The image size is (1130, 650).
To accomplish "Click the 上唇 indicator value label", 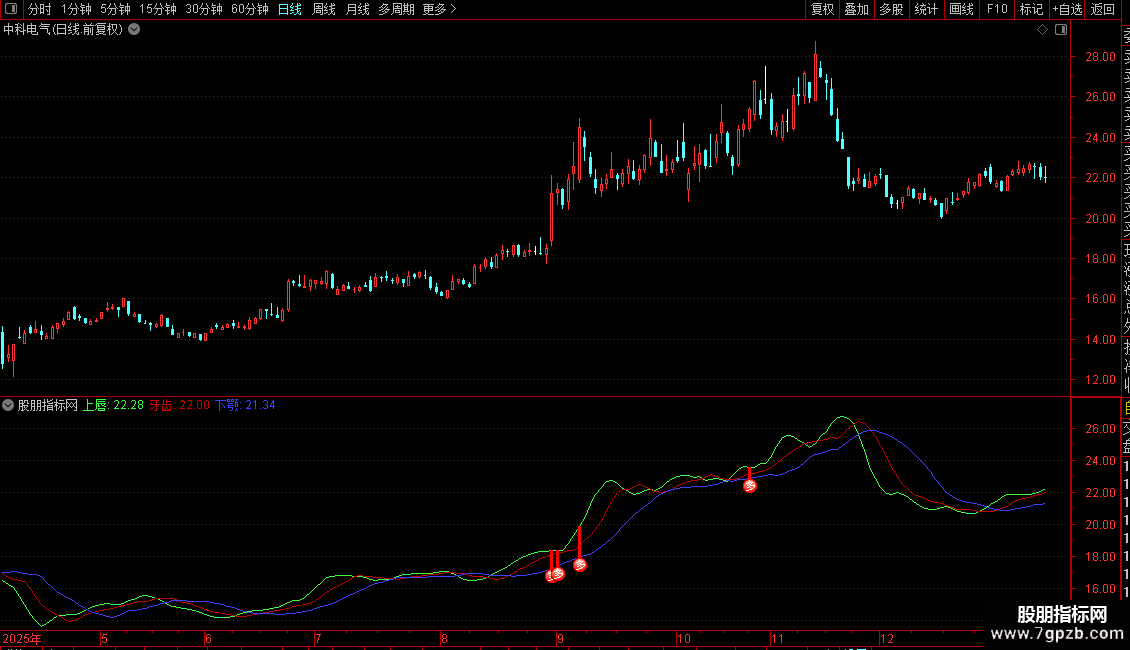I will pos(113,405).
